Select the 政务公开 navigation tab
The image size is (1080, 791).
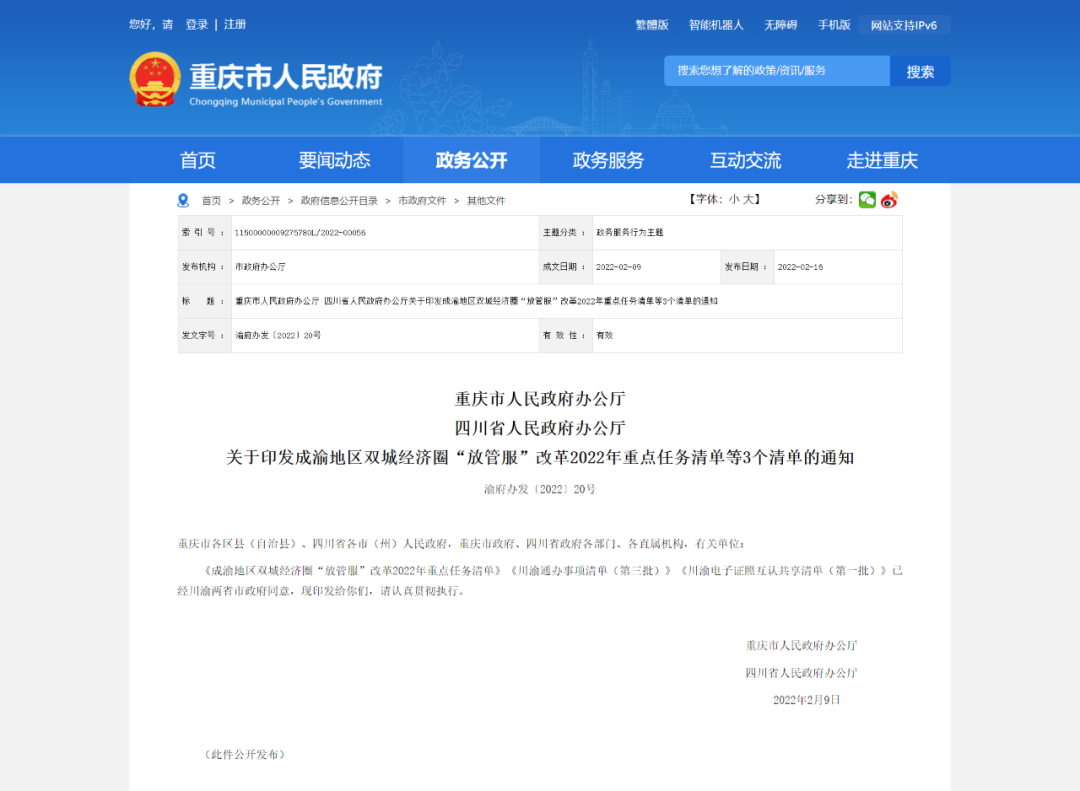471,161
